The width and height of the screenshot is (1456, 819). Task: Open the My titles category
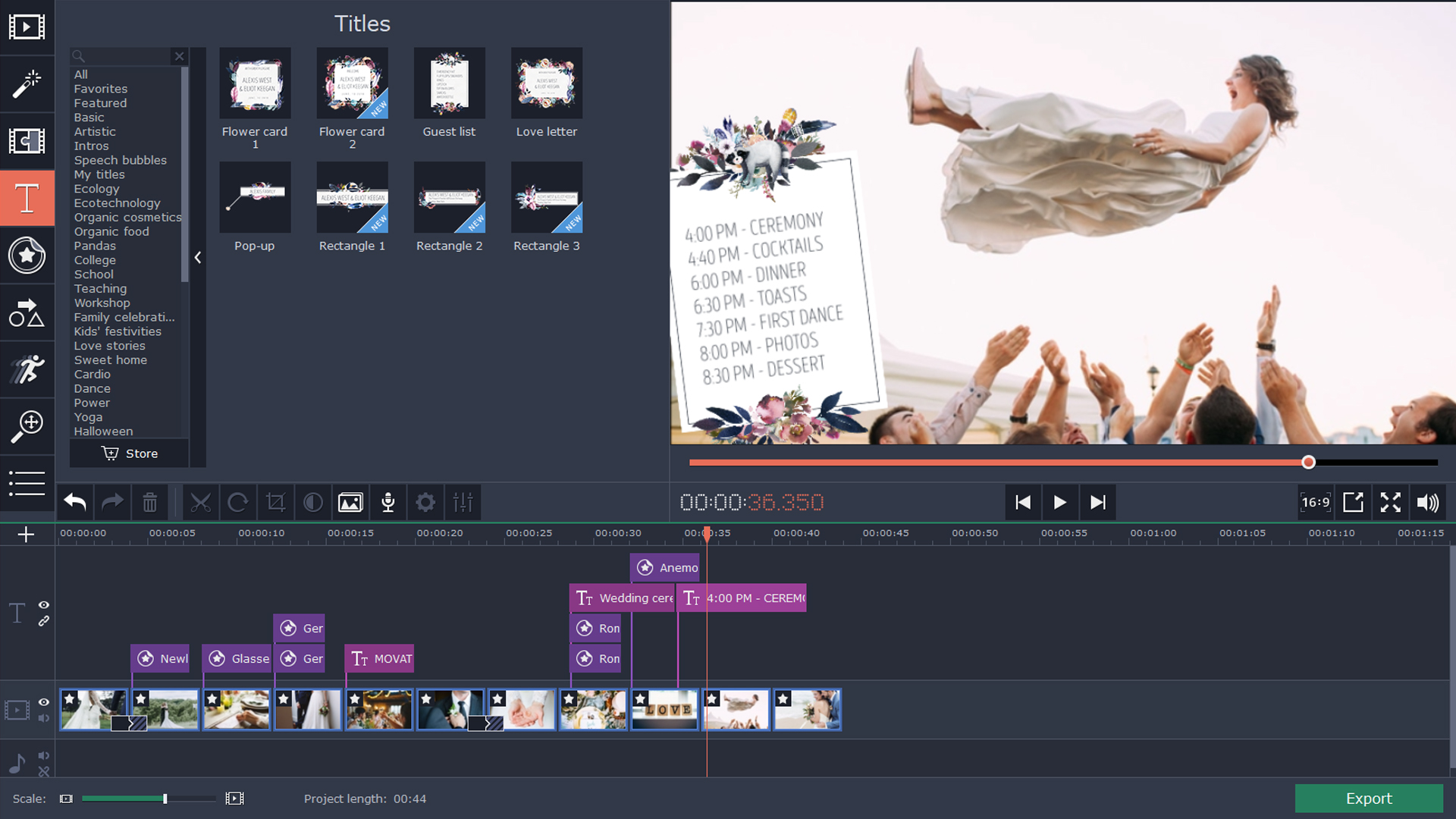(99, 174)
